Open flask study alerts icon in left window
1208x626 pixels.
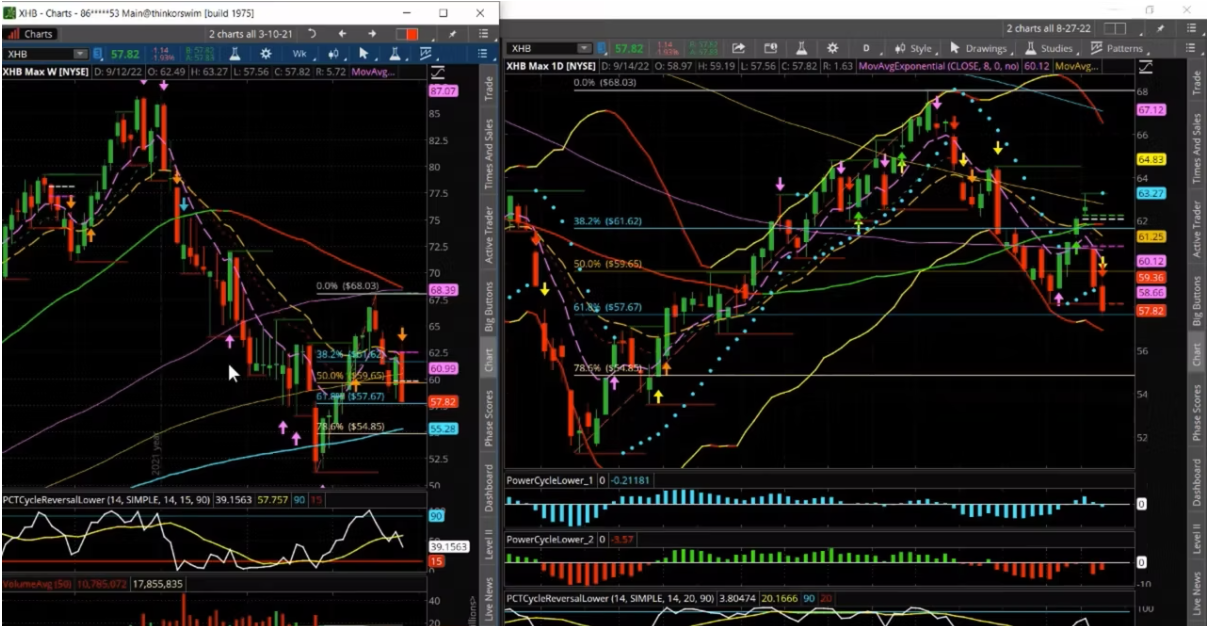(x=234, y=53)
